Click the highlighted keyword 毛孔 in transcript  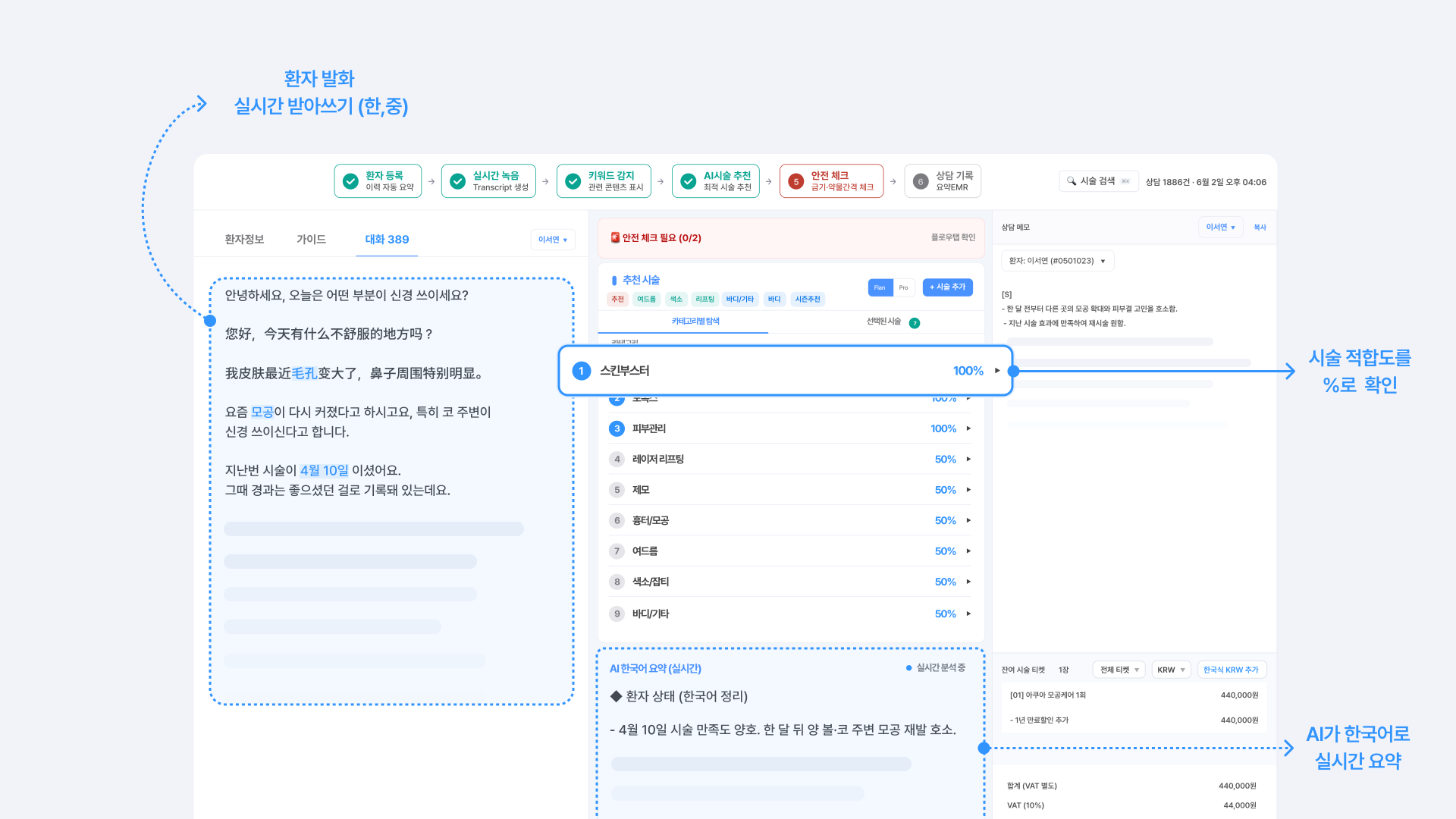(305, 373)
